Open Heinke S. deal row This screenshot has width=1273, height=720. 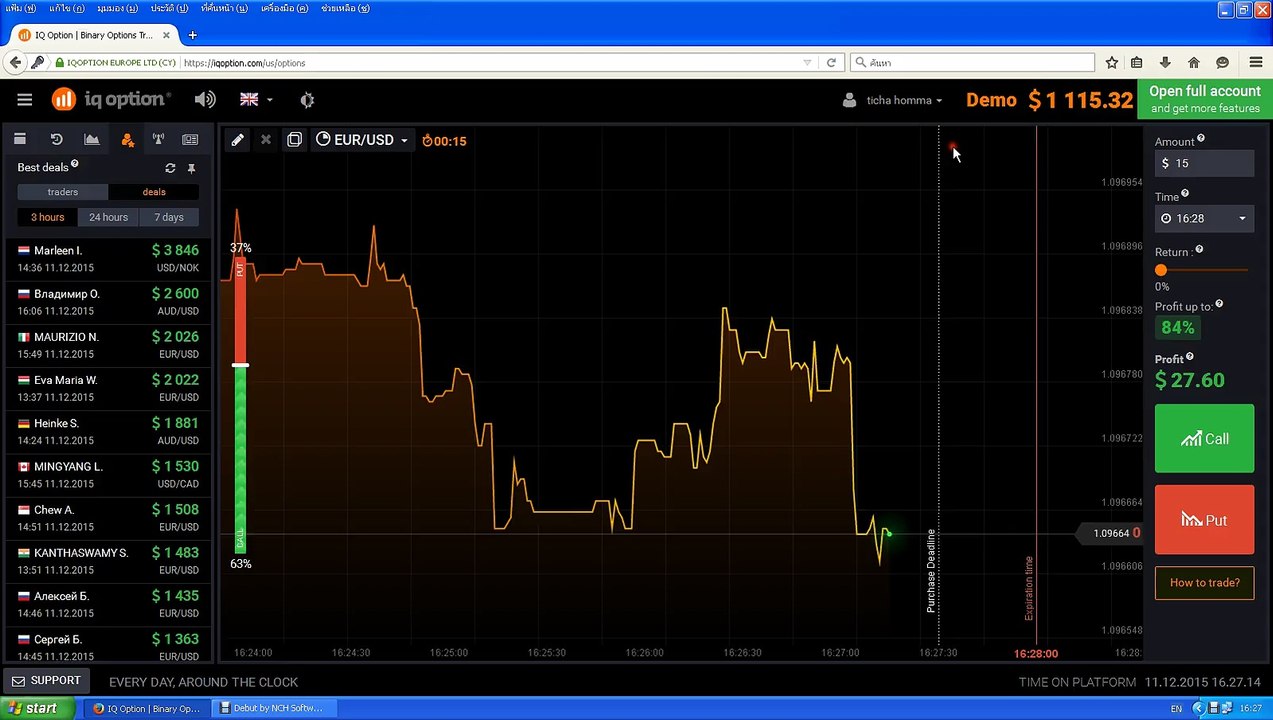click(x=108, y=431)
